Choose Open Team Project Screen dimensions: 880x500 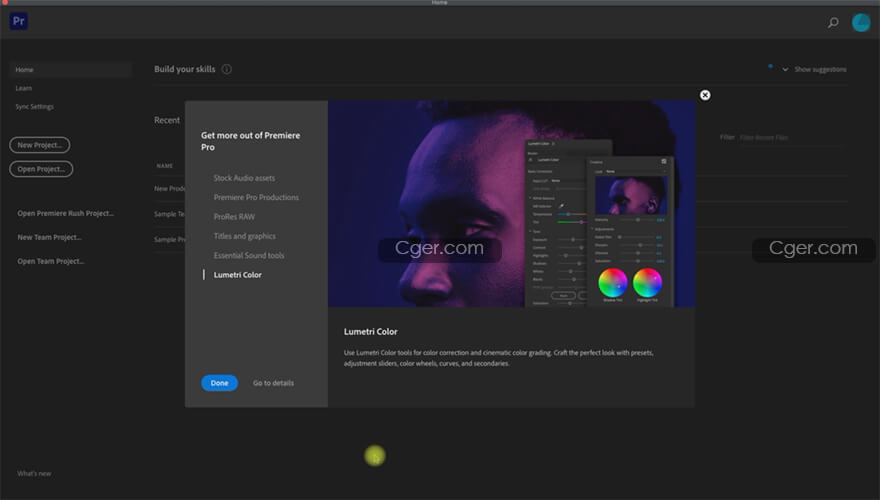click(51, 262)
